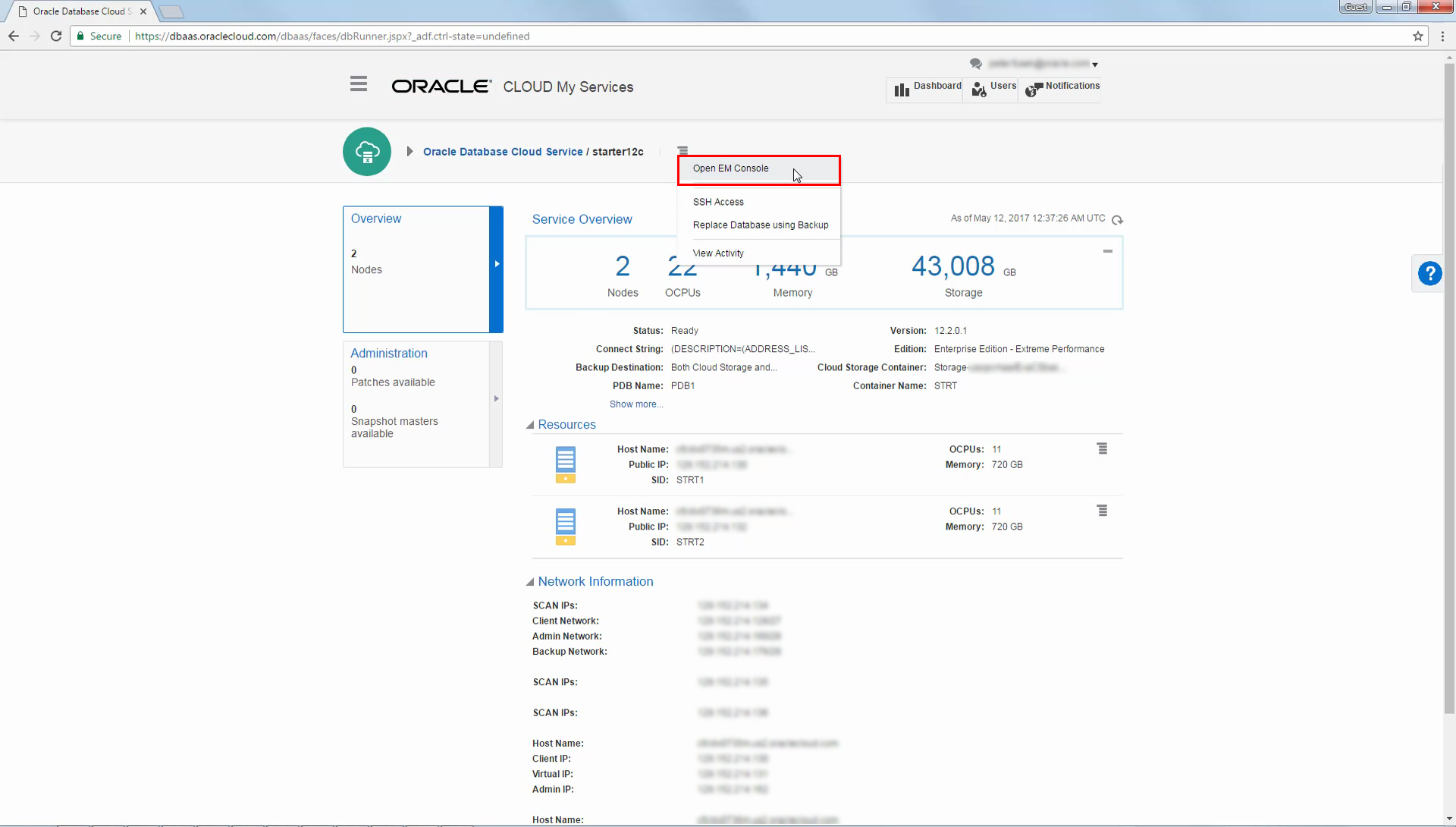Open the Administration tile
1456x827 pixels.
[422, 404]
